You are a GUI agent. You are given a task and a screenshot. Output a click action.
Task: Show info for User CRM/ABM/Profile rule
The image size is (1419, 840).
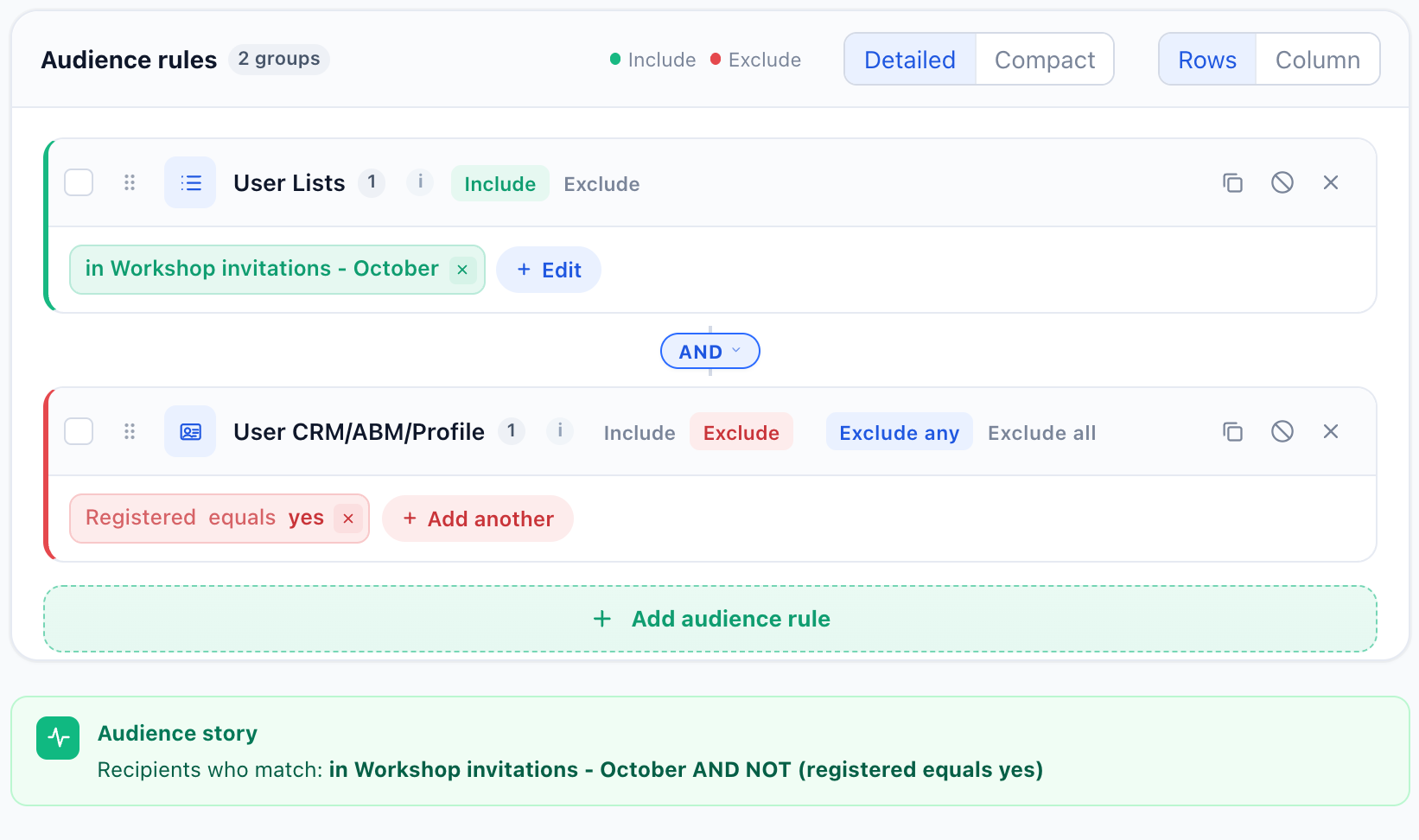pyautogui.click(x=560, y=431)
